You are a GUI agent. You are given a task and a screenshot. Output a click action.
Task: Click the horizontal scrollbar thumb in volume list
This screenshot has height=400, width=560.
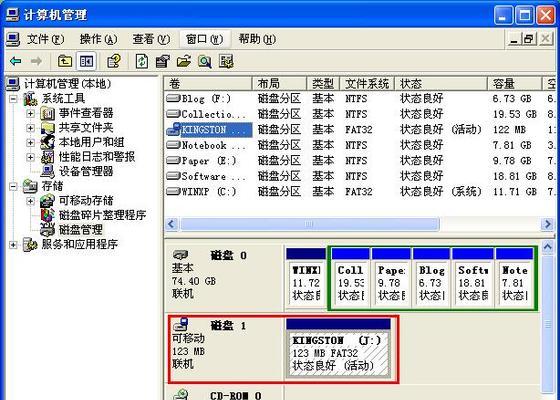(x=309, y=224)
